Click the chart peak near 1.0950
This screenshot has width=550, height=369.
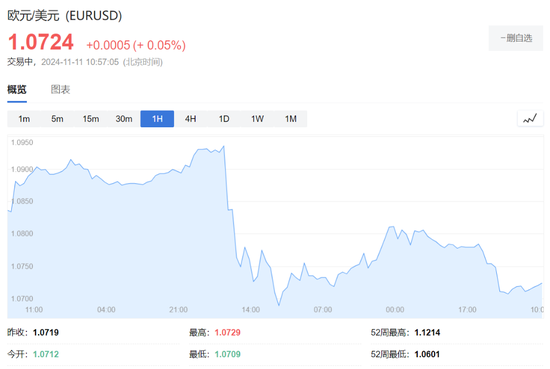[x=224, y=147]
